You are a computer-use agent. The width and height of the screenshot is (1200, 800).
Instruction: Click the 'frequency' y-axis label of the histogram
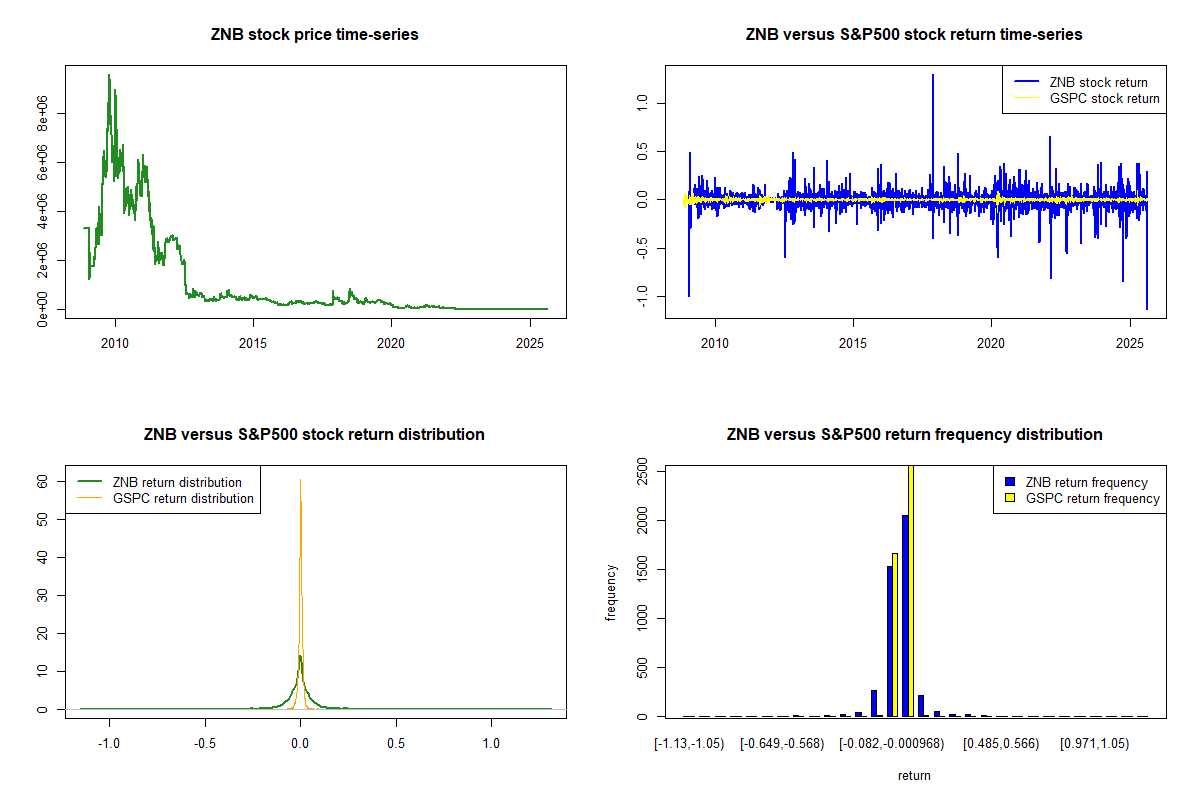(611, 592)
